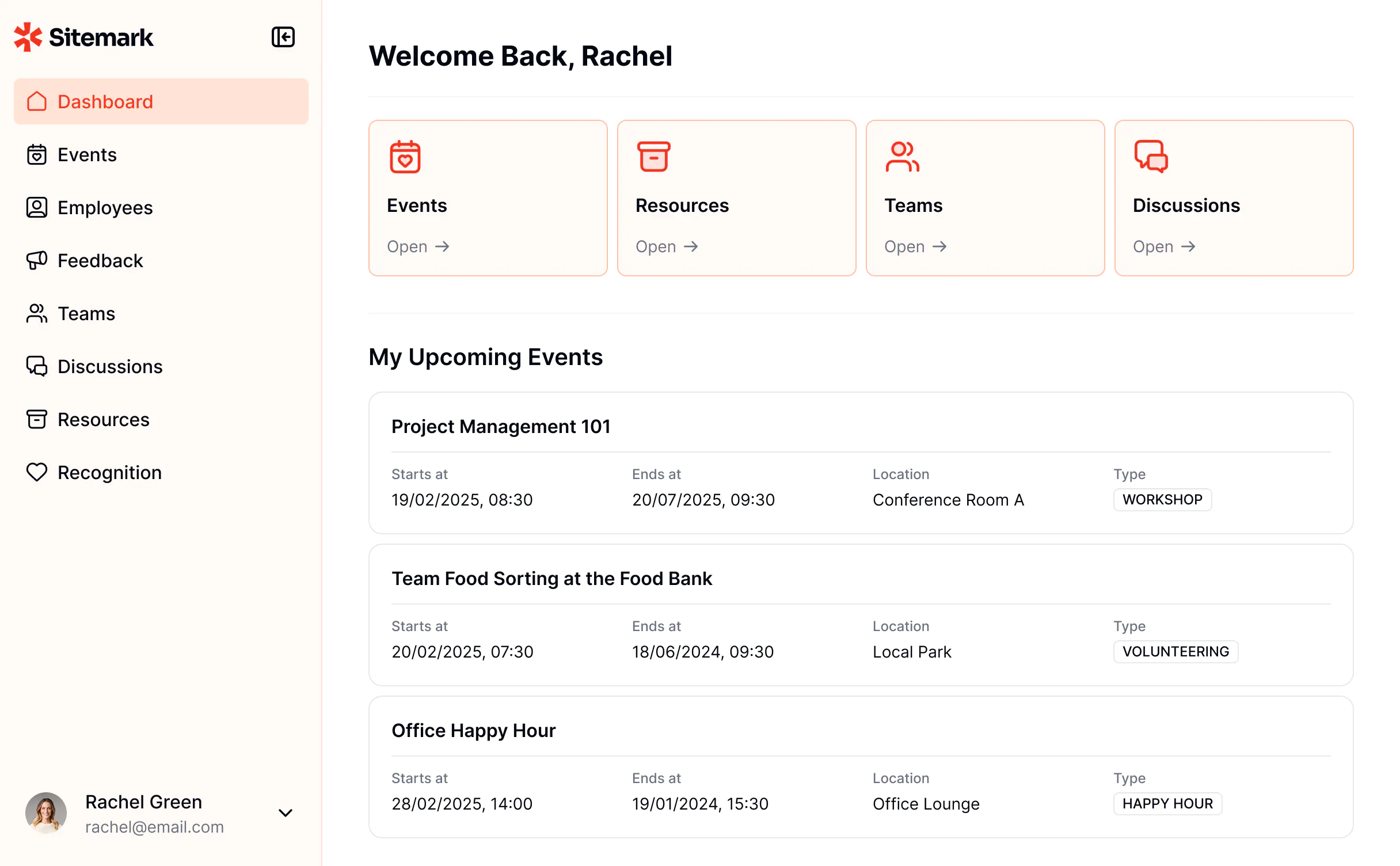
Task: Click the Sitemark logo icon
Action: [x=26, y=36]
